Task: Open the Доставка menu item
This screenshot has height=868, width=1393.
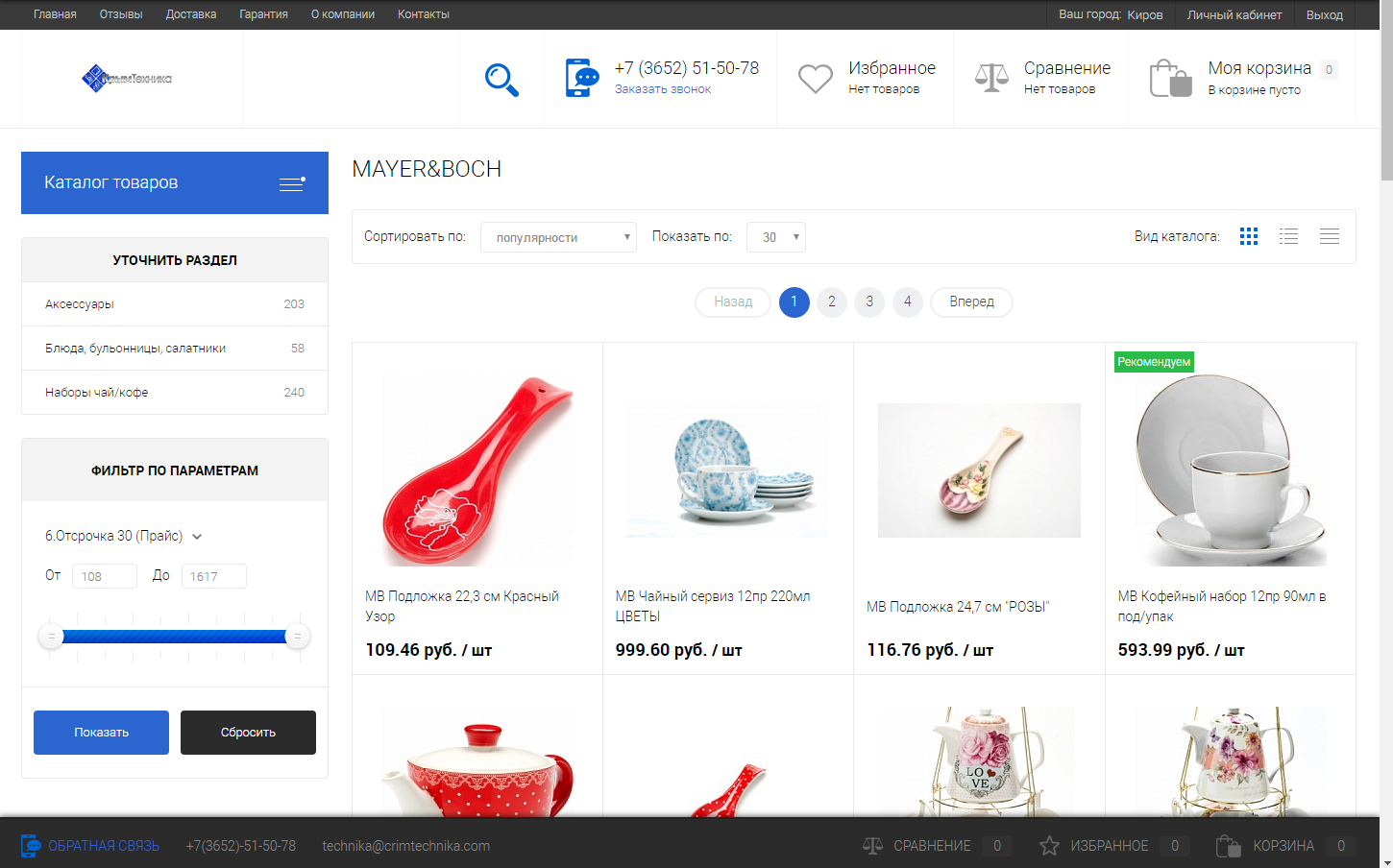Action: click(190, 14)
